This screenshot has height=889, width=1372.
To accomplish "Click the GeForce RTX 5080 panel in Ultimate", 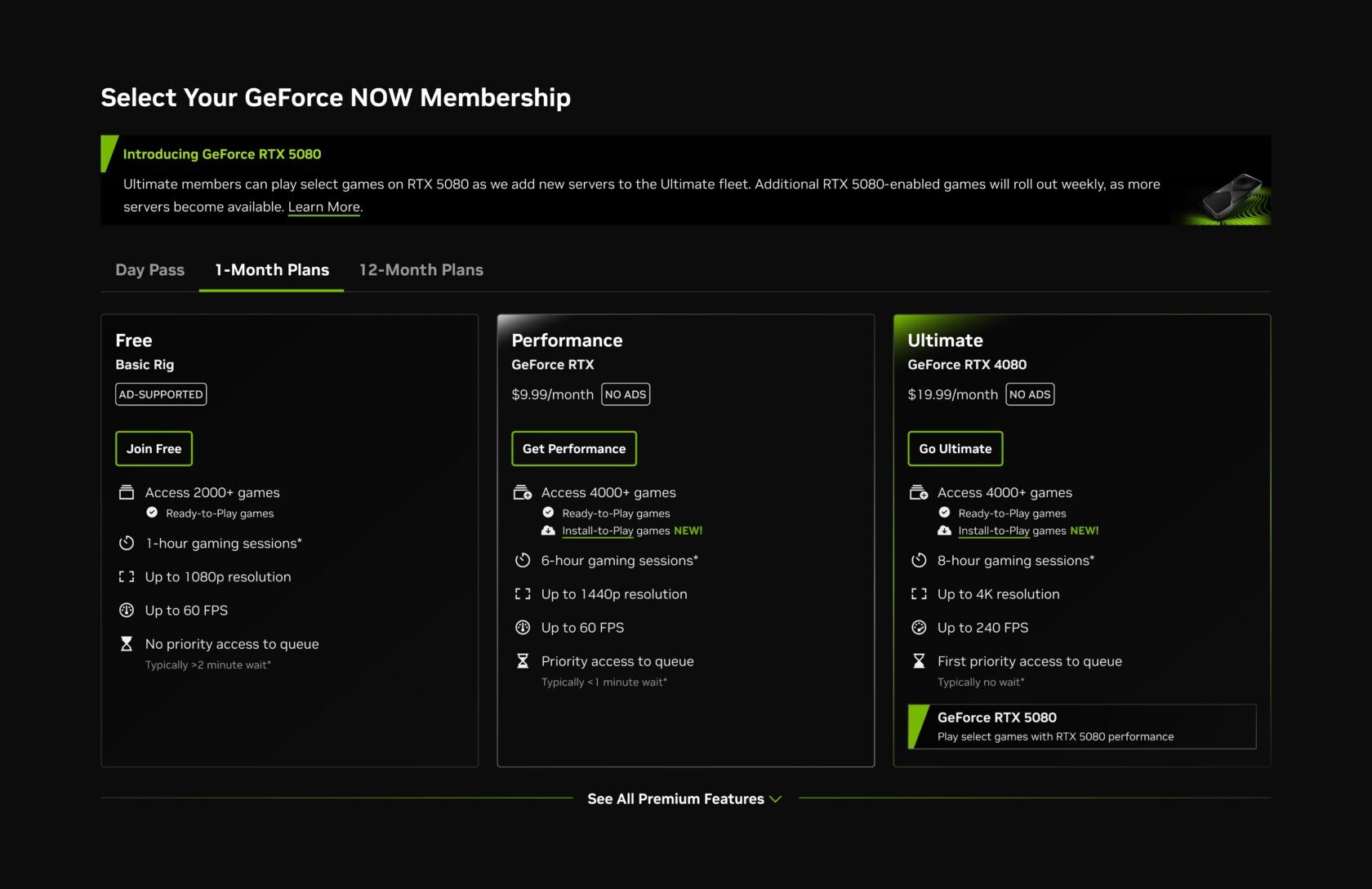I will point(1081,726).
